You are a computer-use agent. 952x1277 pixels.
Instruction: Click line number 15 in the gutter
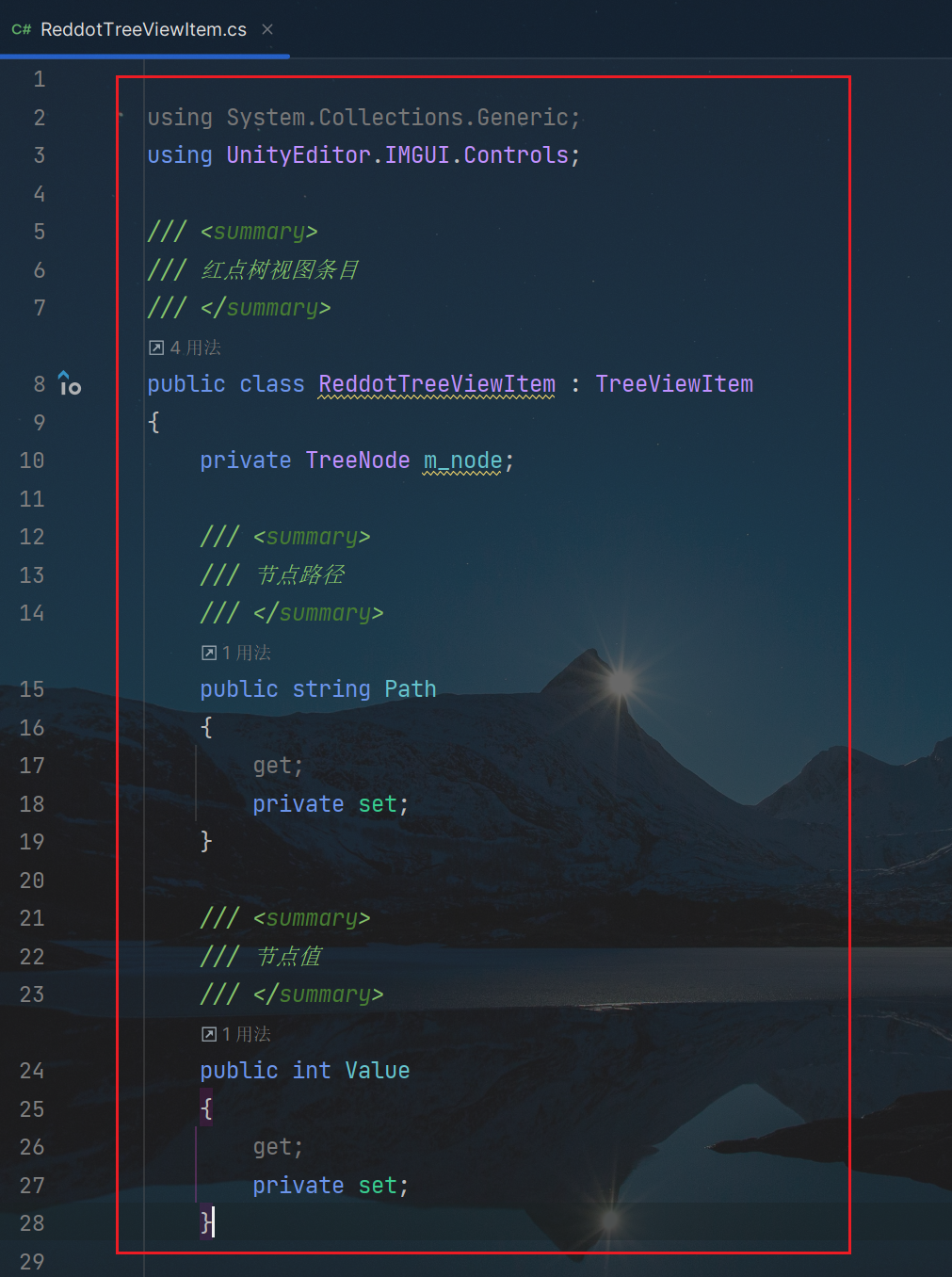point(32,689)
